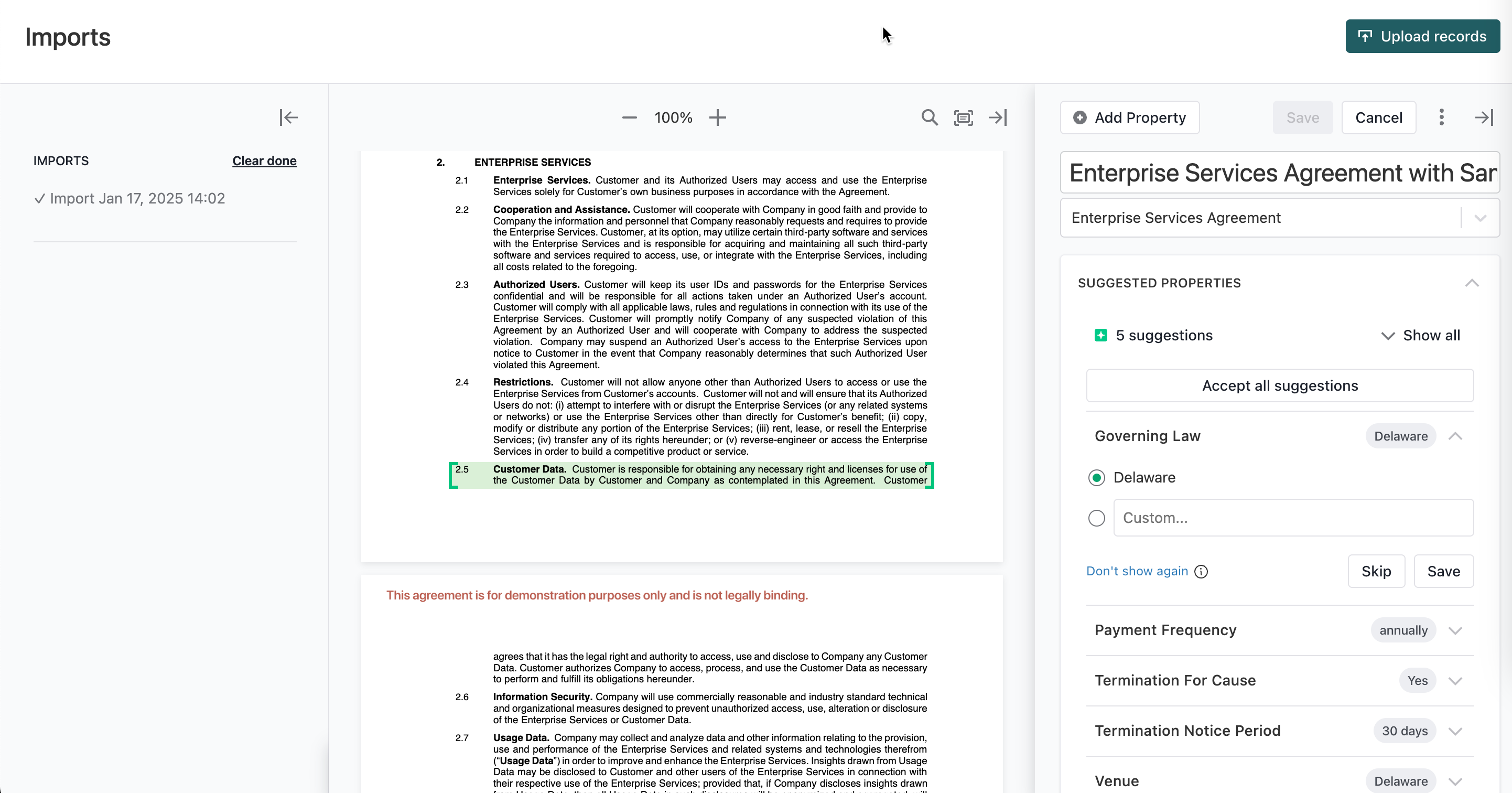Click the Delaware value badge for Governing Law
The image size is (1512, 793).
point(1400,436)
